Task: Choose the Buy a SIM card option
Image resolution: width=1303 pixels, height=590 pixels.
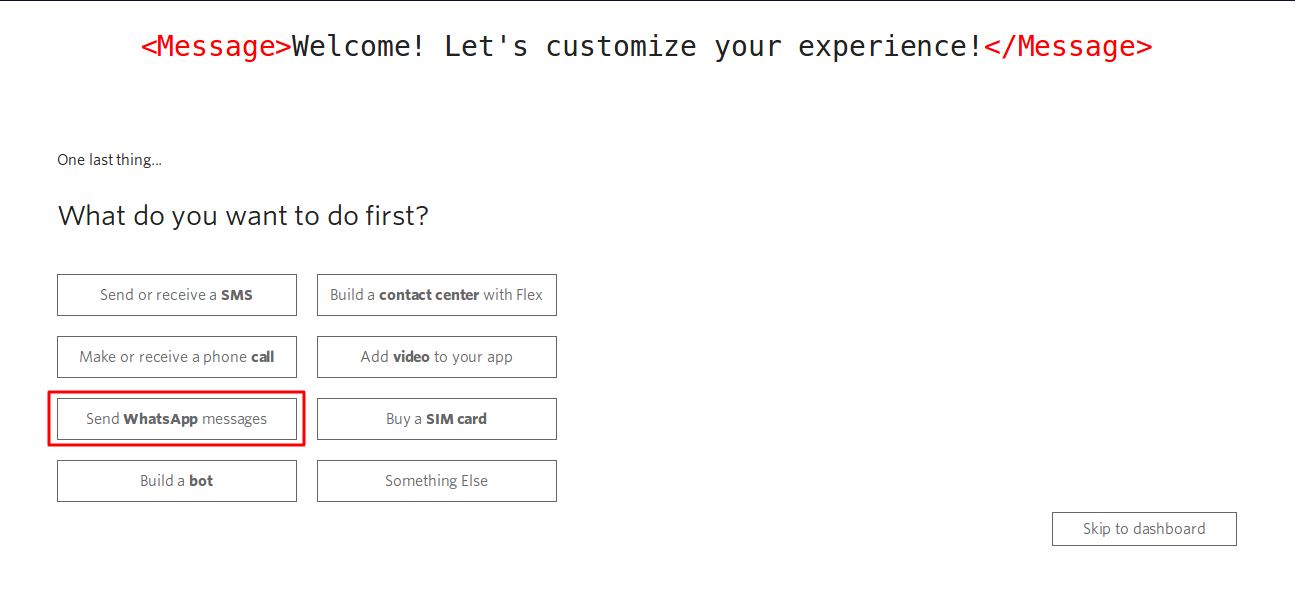Action: 436,419
